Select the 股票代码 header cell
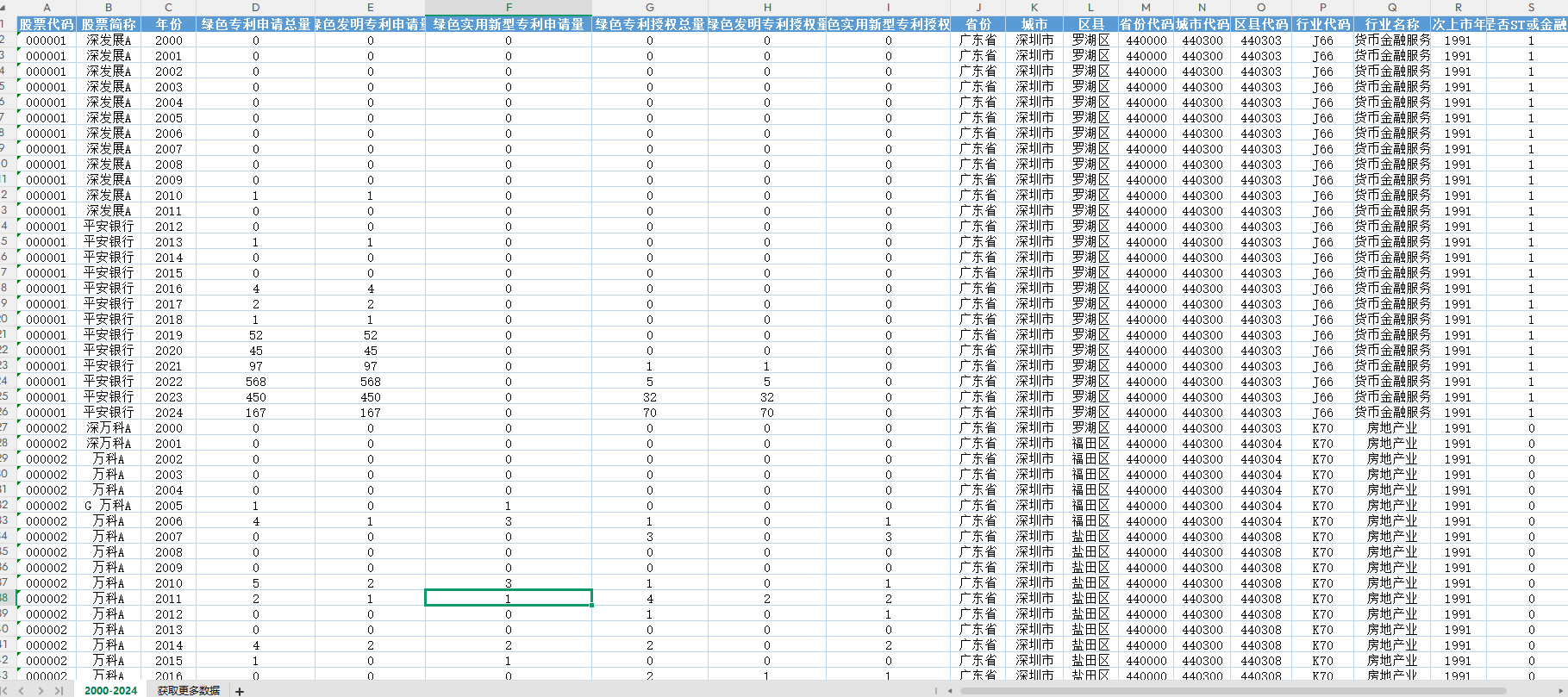The image size is (1568, 697). [x=47, y=24]
